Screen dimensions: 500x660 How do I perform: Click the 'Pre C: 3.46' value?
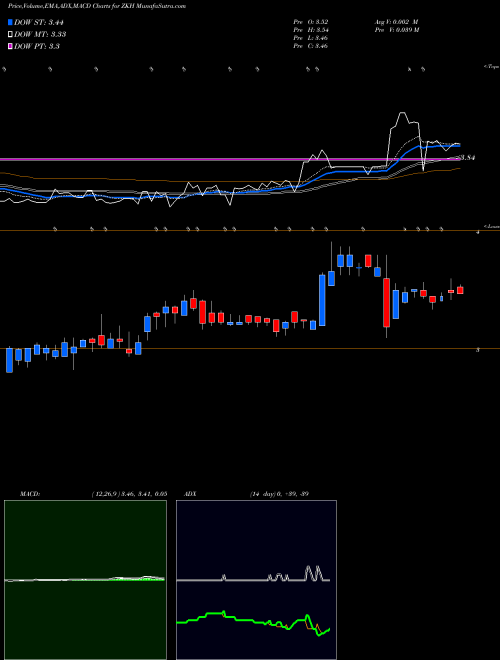click(x=311, y=46)
